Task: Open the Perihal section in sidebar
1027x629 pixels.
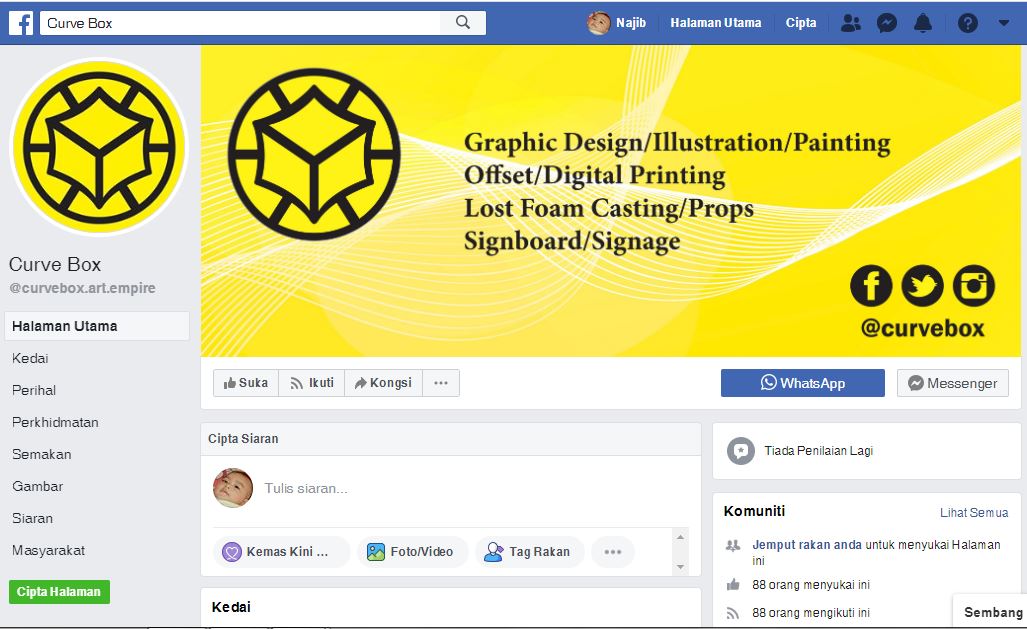Action: (x=34, y=390)
